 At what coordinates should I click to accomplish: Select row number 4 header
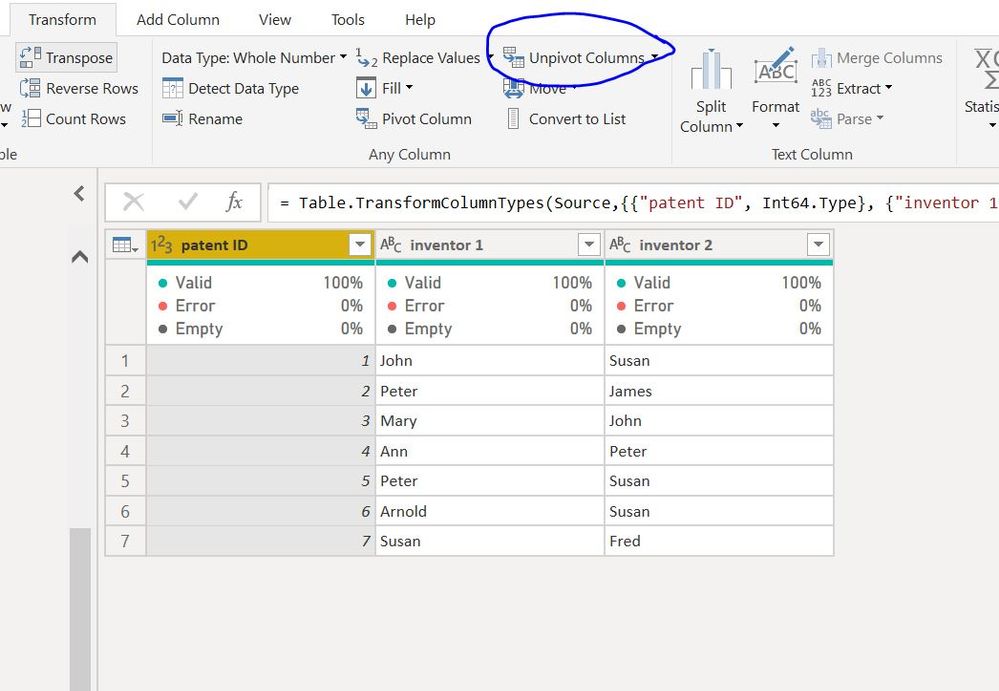[x=126, y=451]
